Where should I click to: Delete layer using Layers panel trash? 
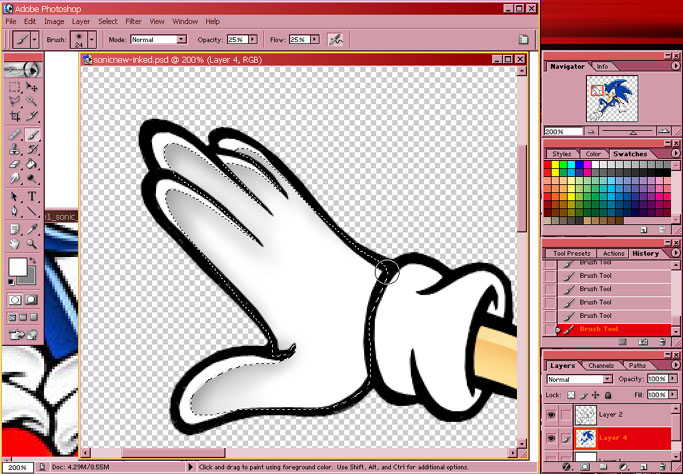(x=662, y=467)
